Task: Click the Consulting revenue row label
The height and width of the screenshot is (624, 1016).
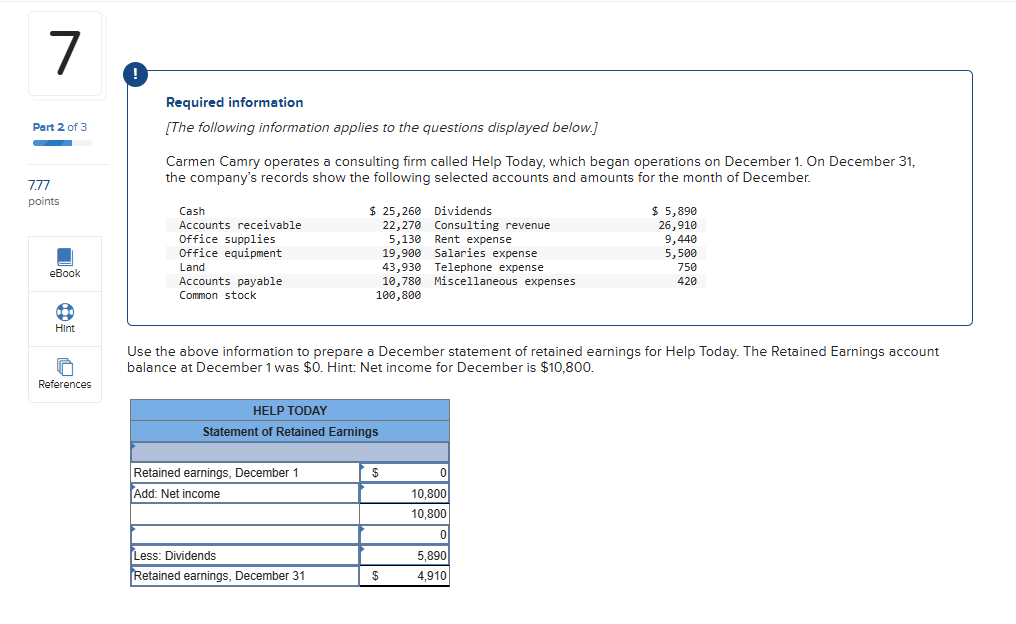Action: (492, 225)
